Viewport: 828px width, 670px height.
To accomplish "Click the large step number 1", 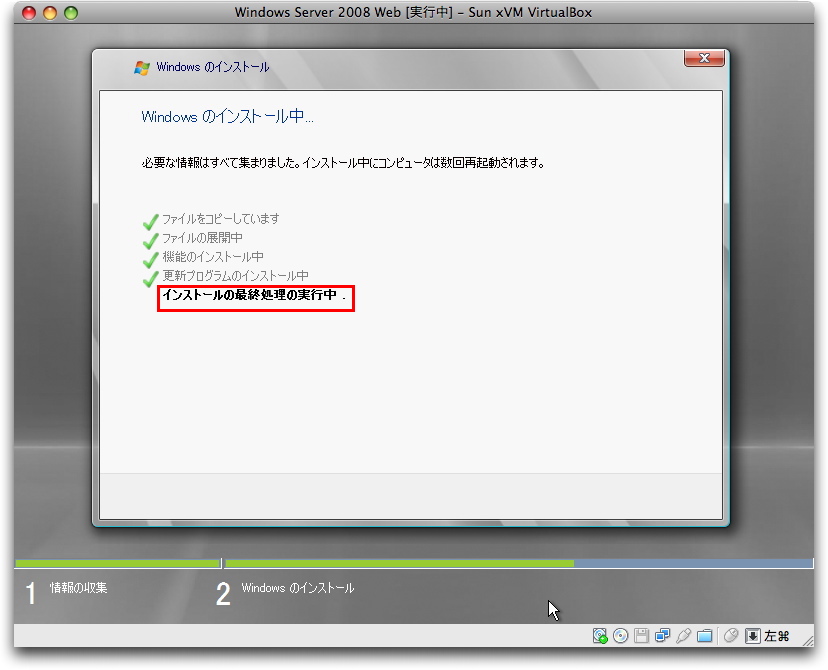I will pos(31,593).
